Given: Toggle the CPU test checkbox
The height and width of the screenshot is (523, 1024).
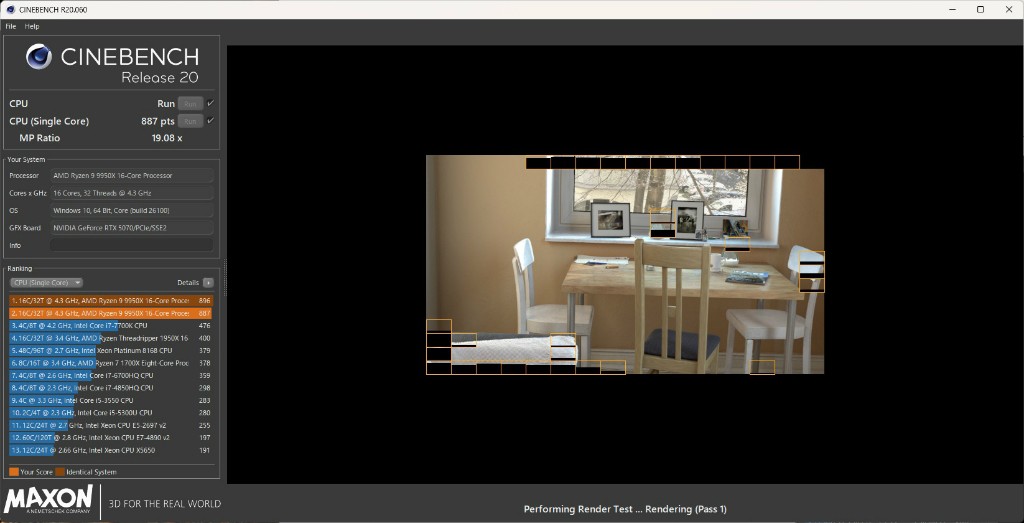Looking at the screenshot, I should [211, 103].
